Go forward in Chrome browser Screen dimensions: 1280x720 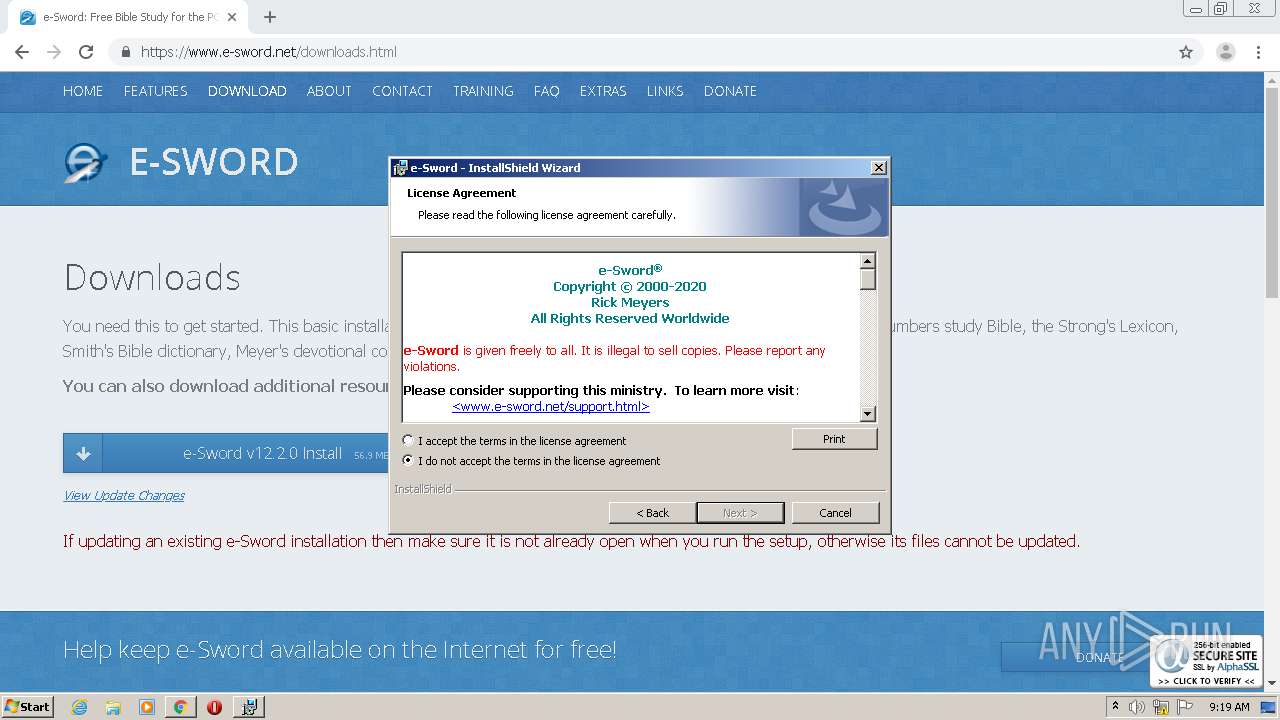coord(54,52)
